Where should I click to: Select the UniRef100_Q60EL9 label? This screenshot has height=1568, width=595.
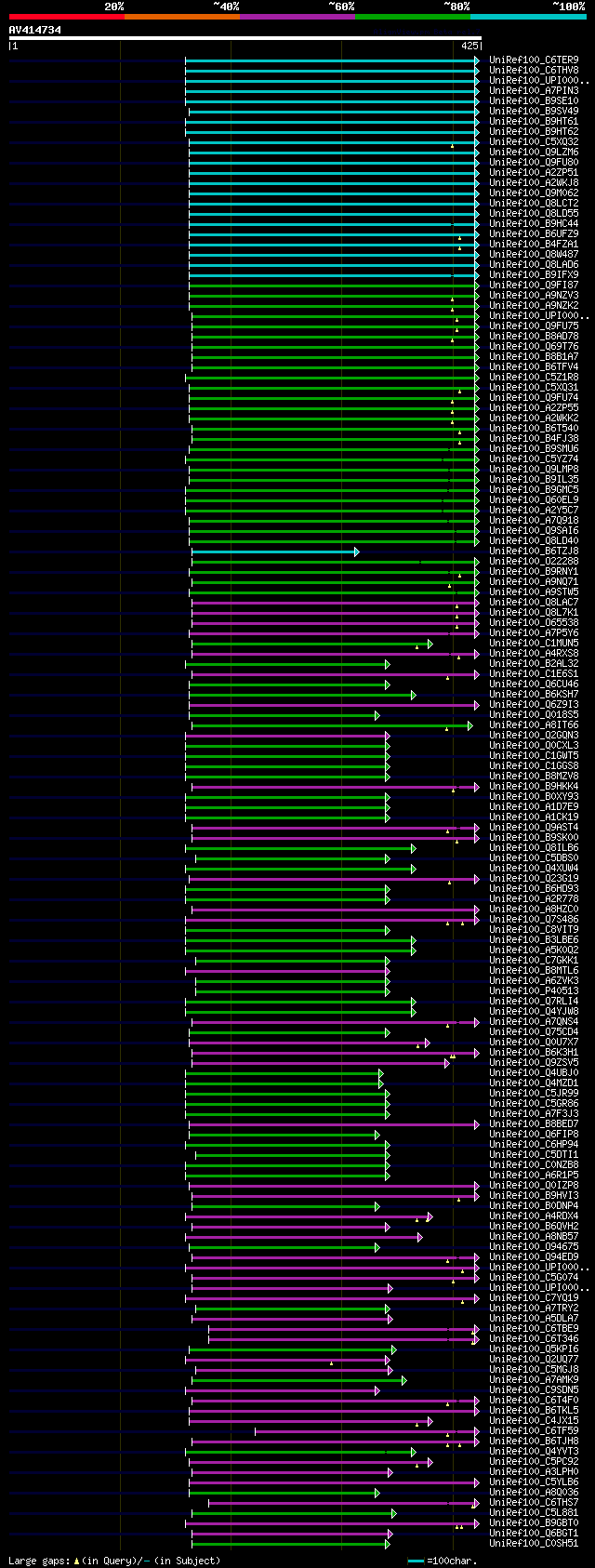(534, 500)
